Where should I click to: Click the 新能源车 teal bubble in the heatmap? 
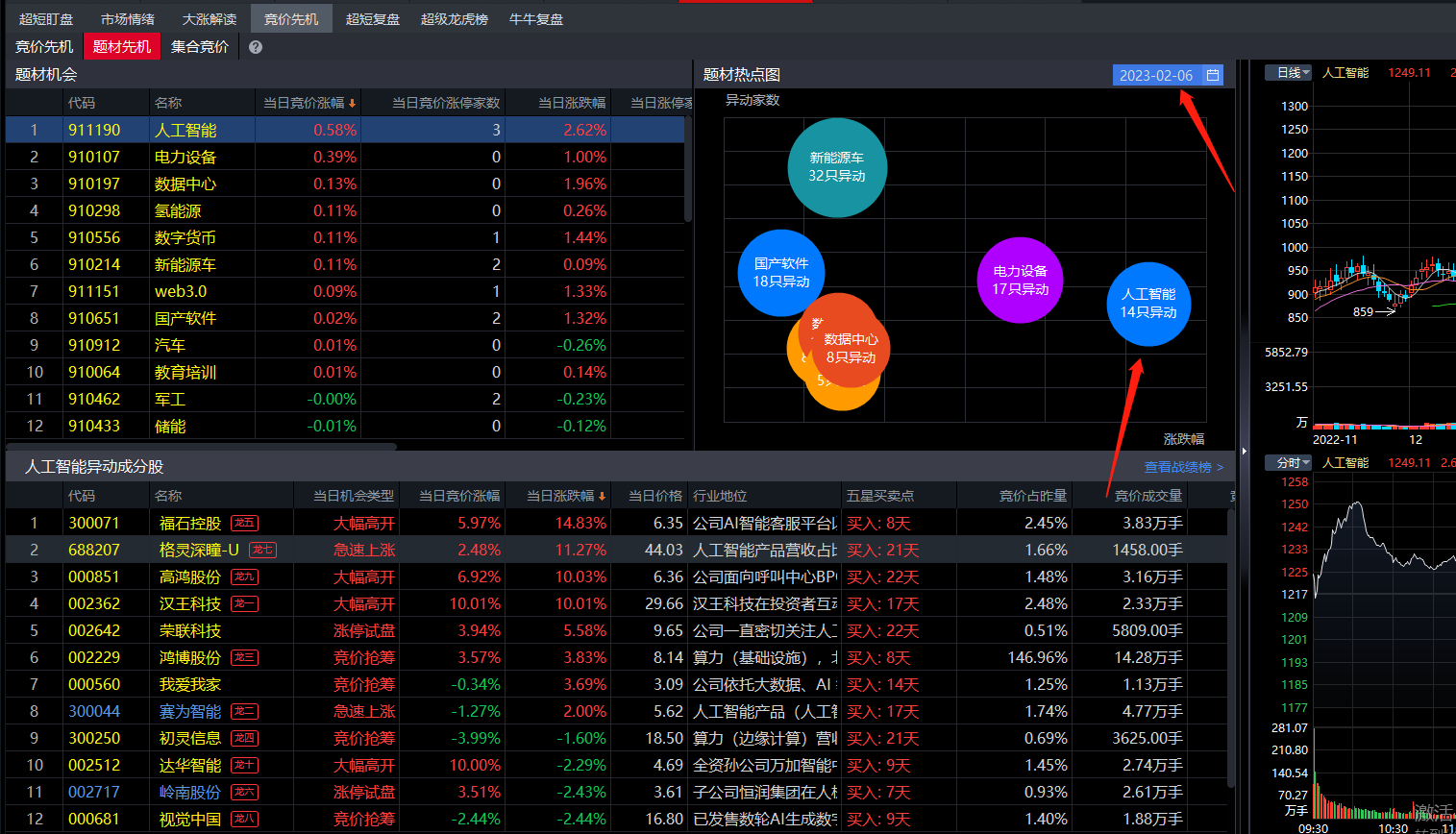(837, 167)
